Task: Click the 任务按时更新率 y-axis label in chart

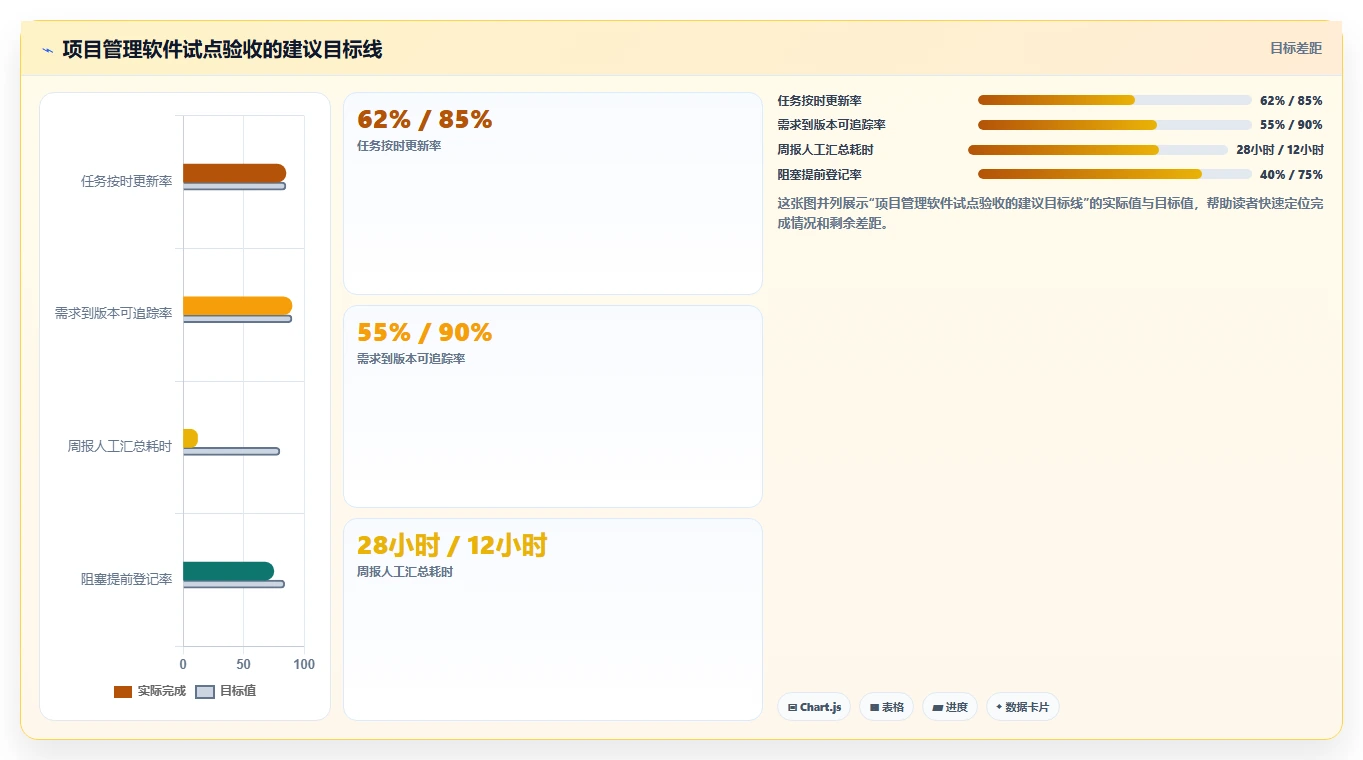Action: (127, 181)
